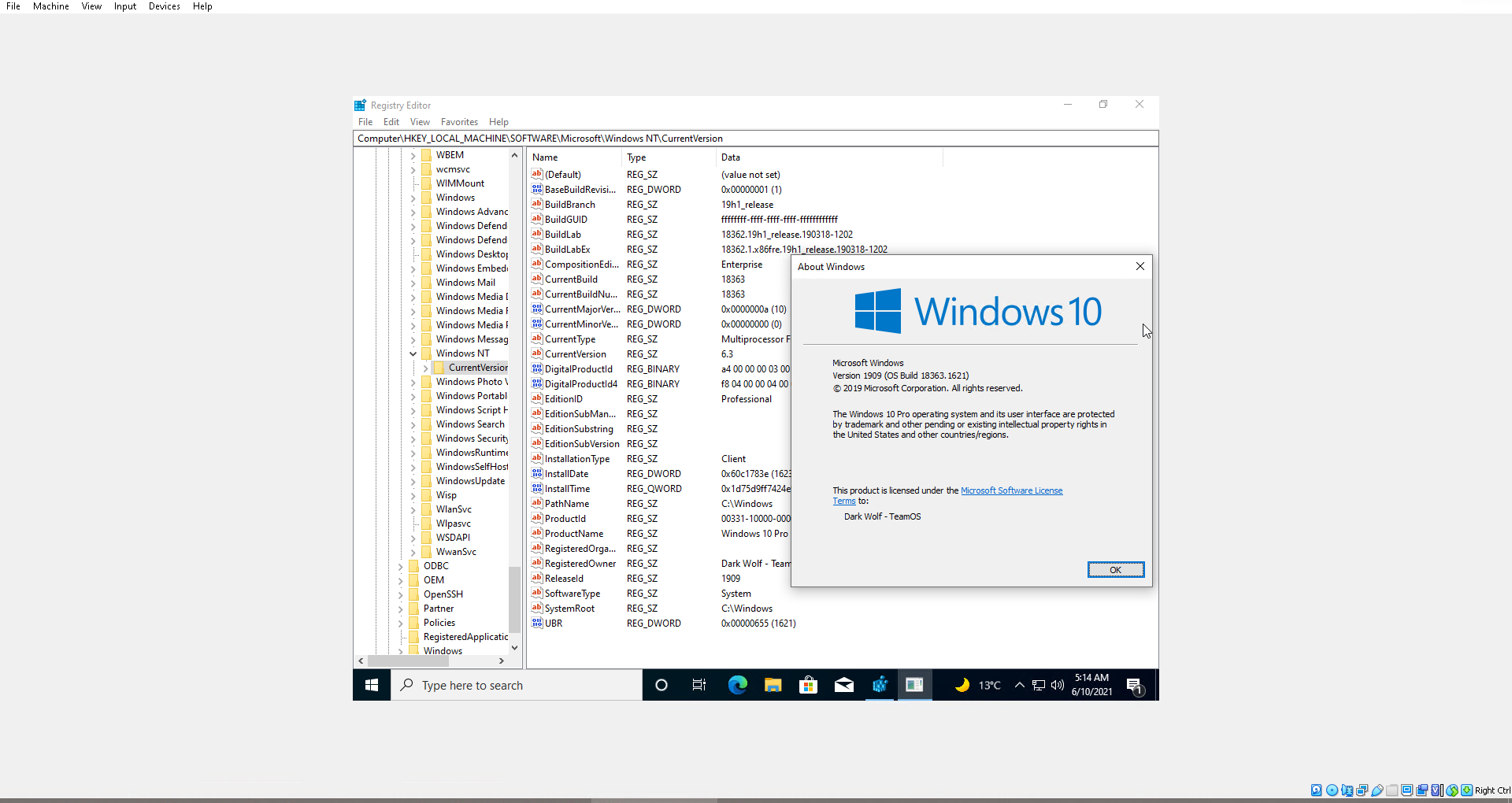This screenshot has width=1512, height=803.
Task: Collapse the Windows NT tree node
Action: click(x=413, y=353)
